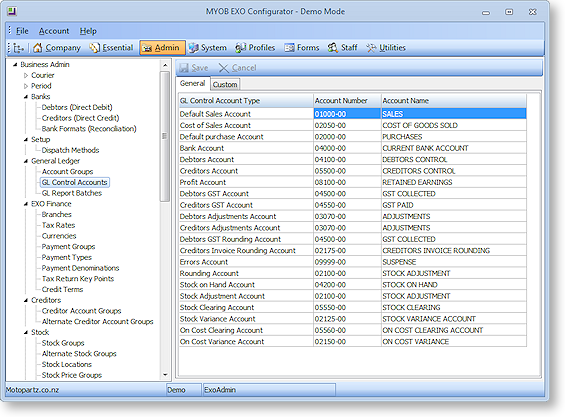Viewport: 565px width, 417px height.
Task: Select the System toolbar icon
Action: [193, 48]
